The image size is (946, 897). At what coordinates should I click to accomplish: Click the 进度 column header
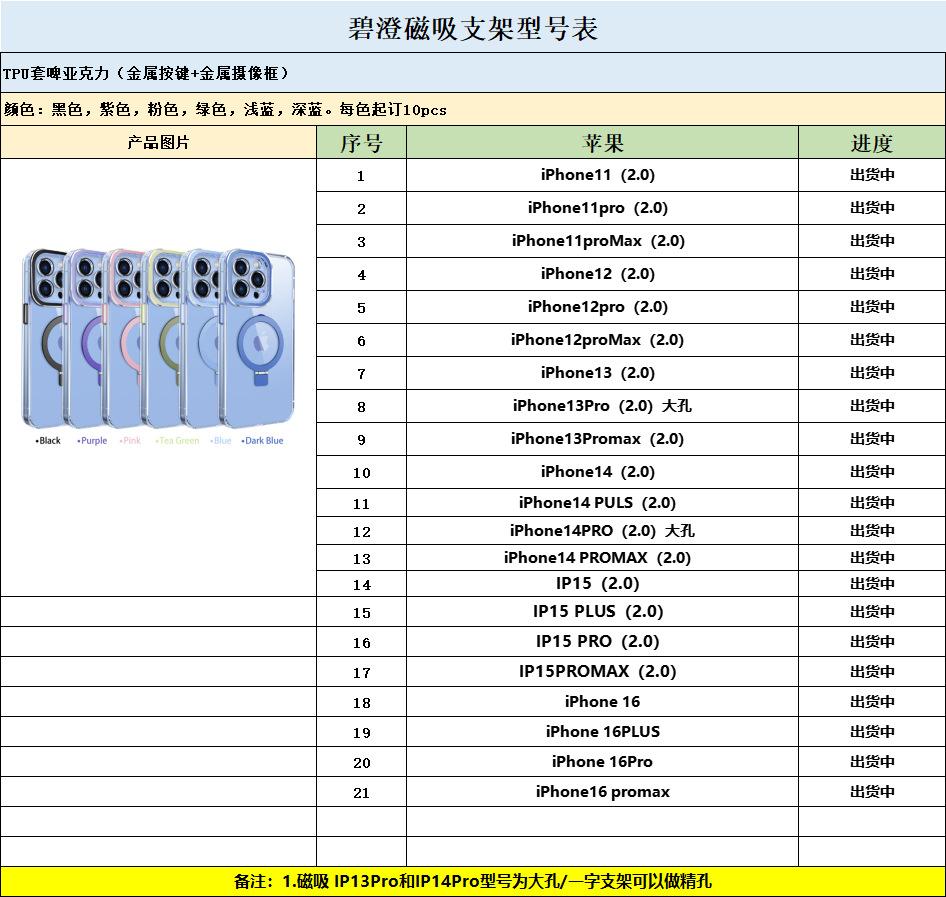[871, 143]
